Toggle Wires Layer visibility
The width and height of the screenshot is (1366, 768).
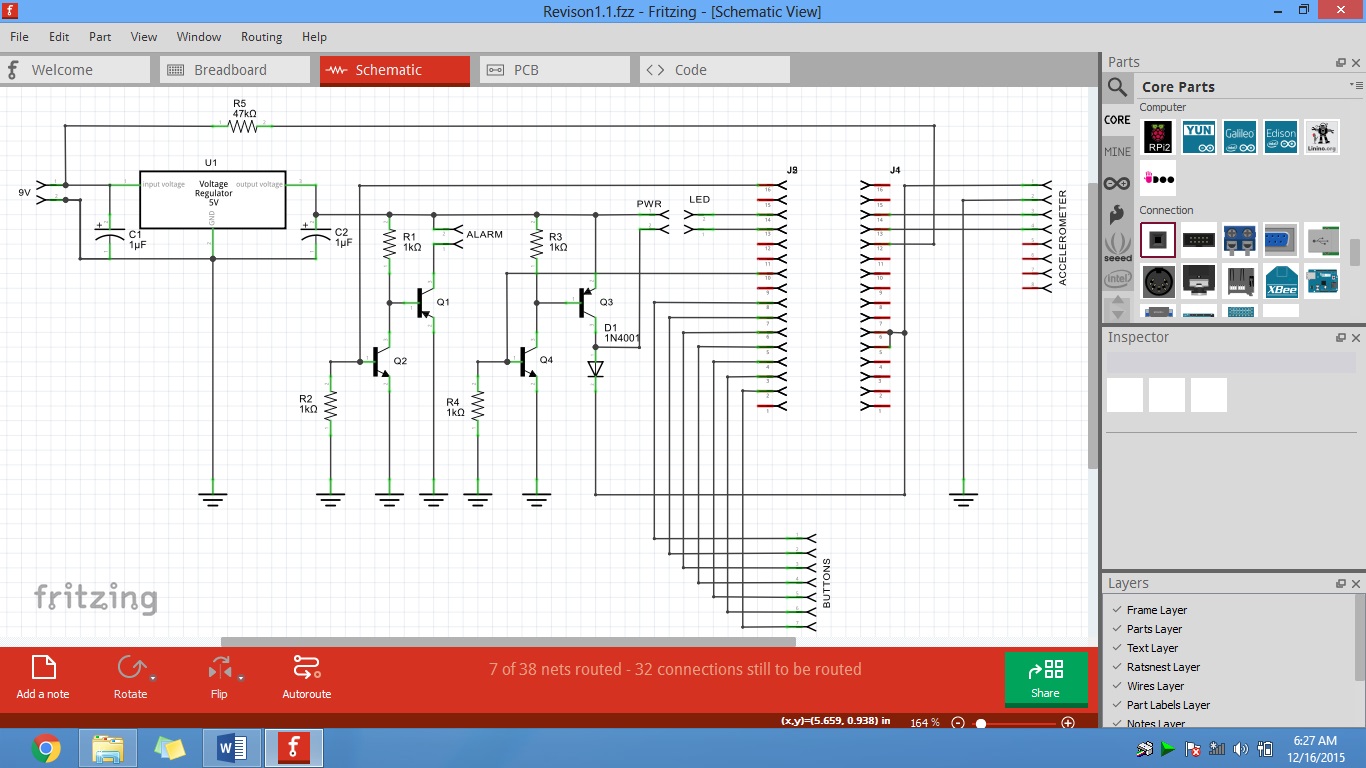click(x=1117, y=686)
